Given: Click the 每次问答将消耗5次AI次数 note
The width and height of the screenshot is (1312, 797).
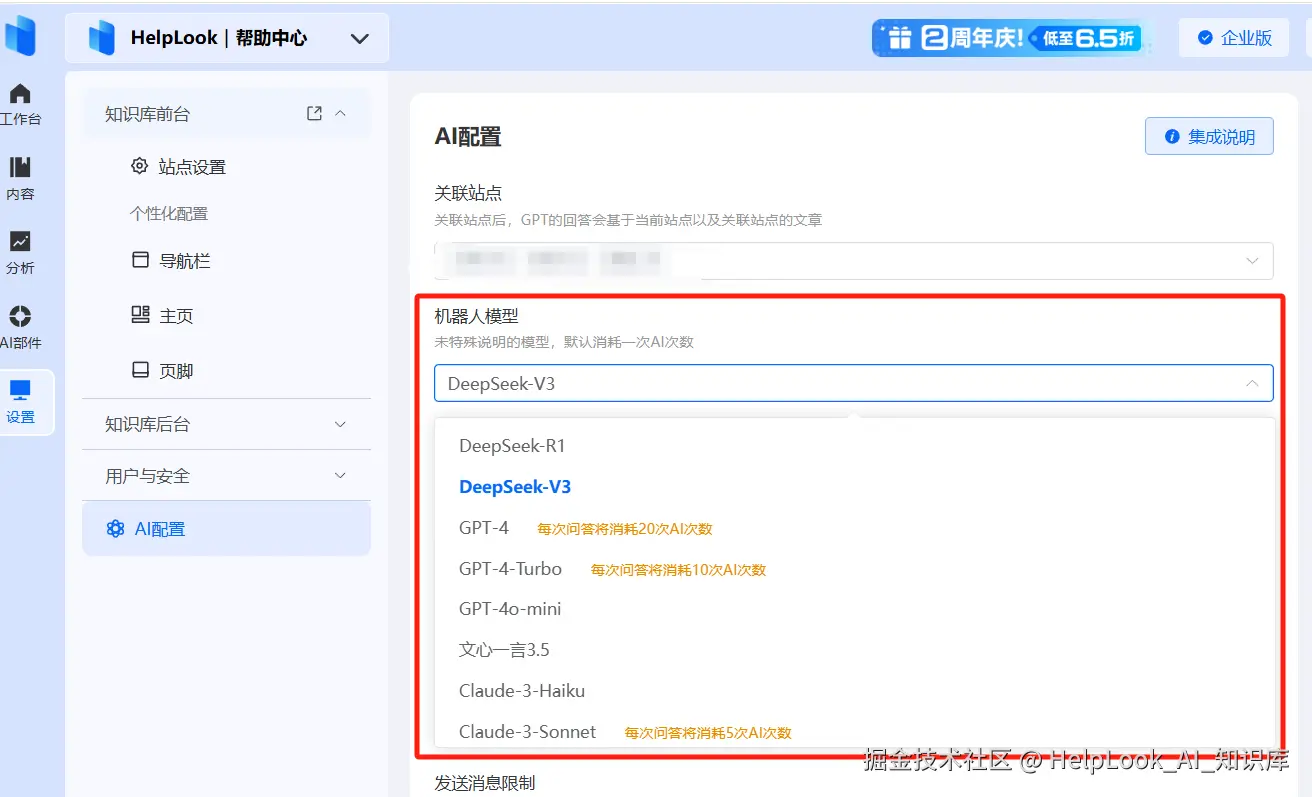Looking at the screenshot, I should point(708,733).
